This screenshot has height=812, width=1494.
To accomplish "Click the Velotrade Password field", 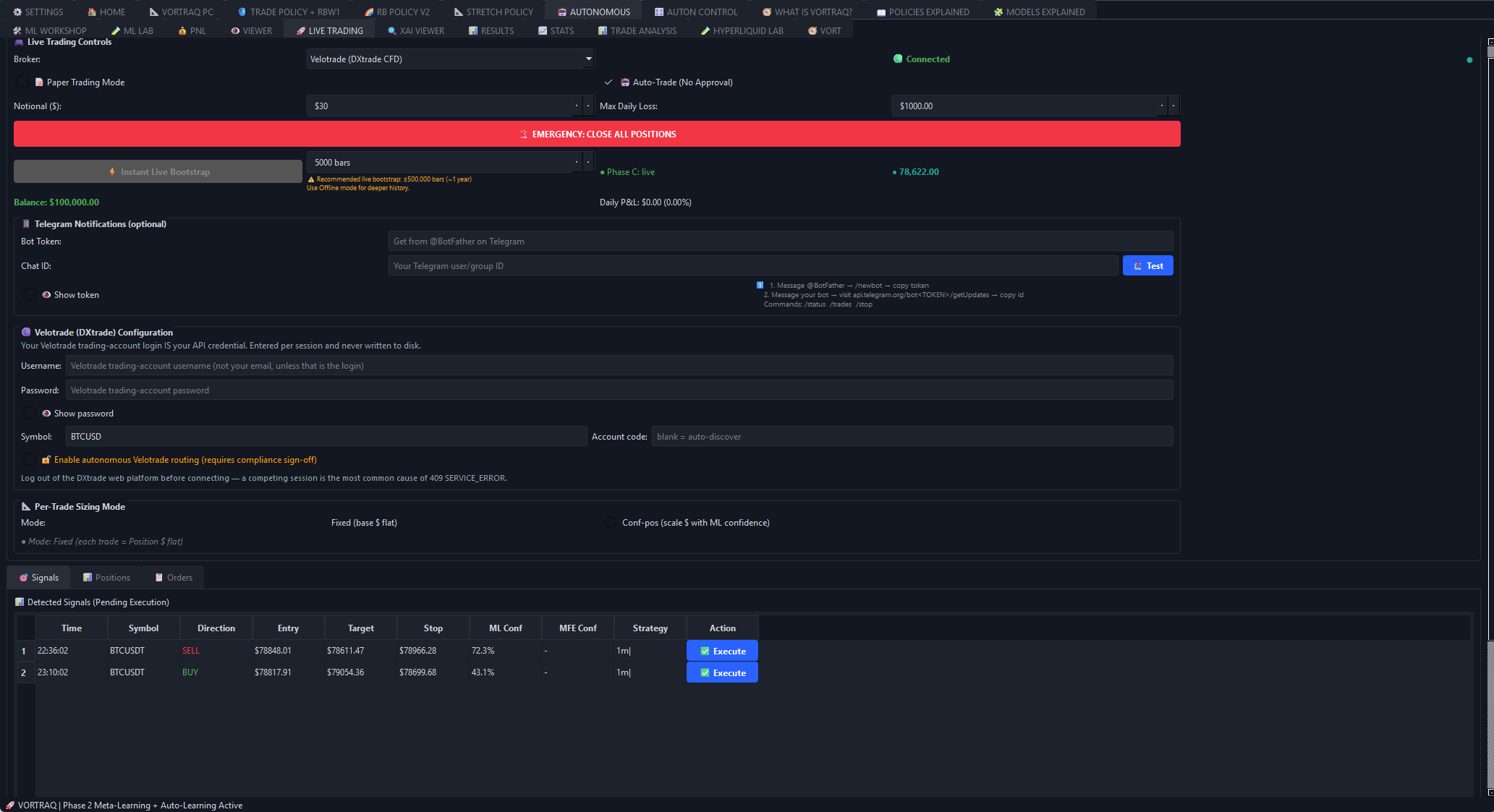I will tap(619, 390).
